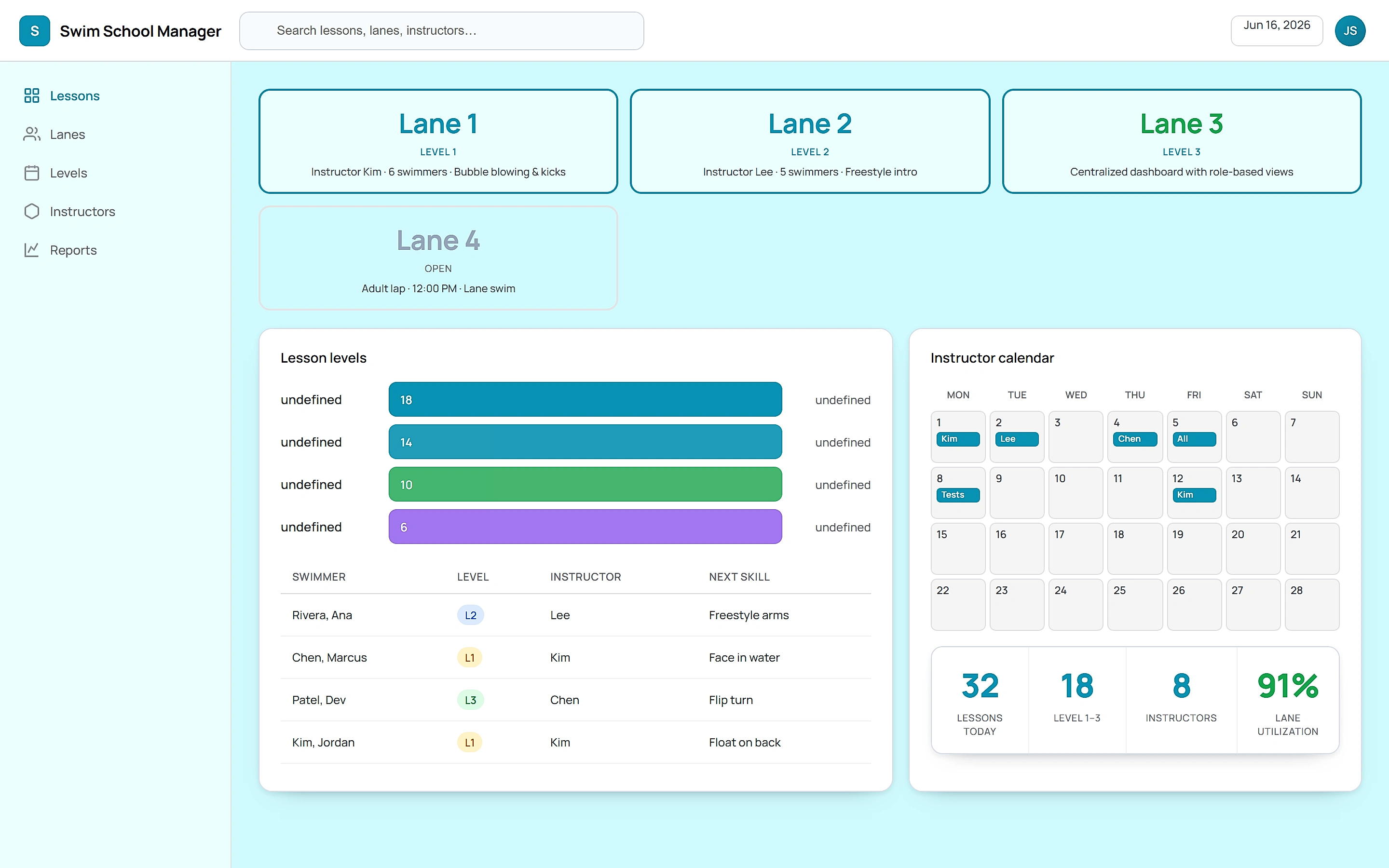
Task: Click the Reports chart icon in sidebar
Action: [31, 250]
